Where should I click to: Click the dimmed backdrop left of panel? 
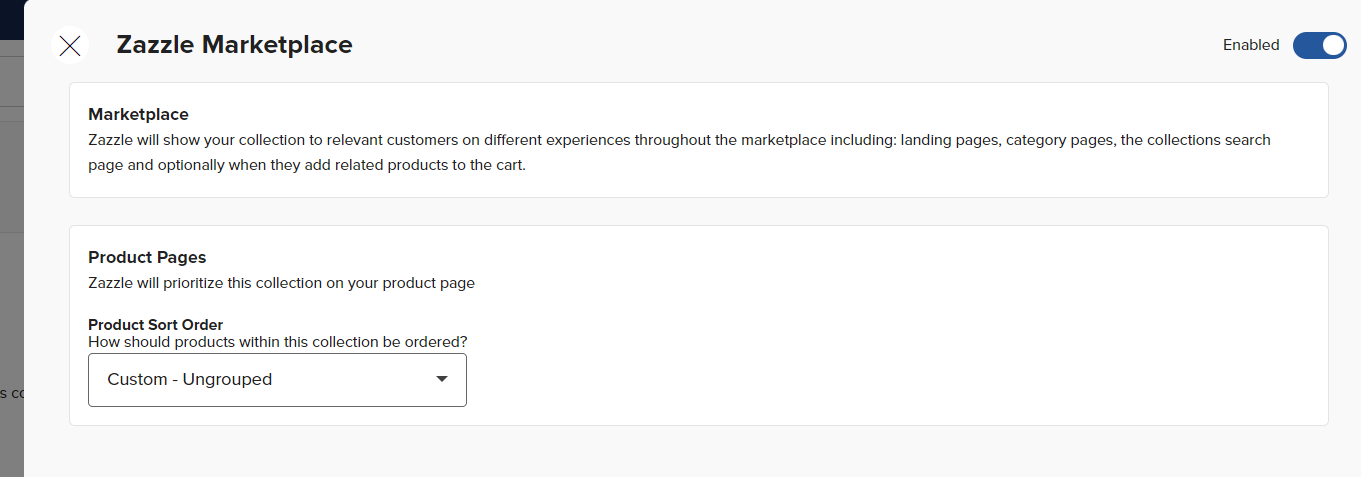coord(11,300)
